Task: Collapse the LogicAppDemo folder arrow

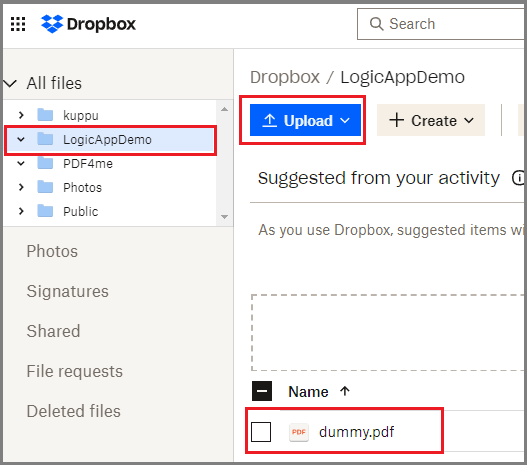Action: (21, 139)
